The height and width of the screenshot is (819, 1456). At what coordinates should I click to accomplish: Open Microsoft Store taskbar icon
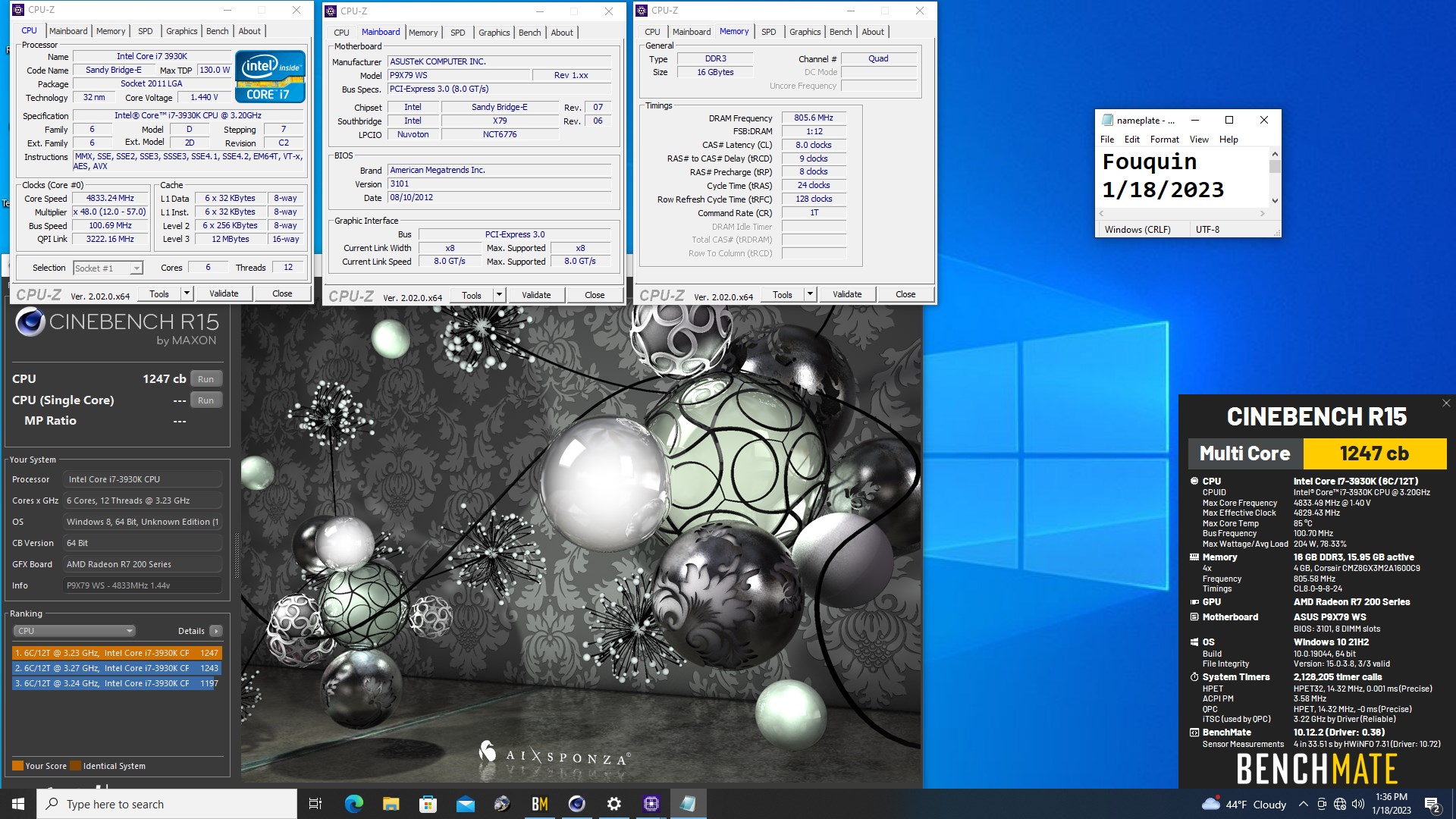pos(428,804)
